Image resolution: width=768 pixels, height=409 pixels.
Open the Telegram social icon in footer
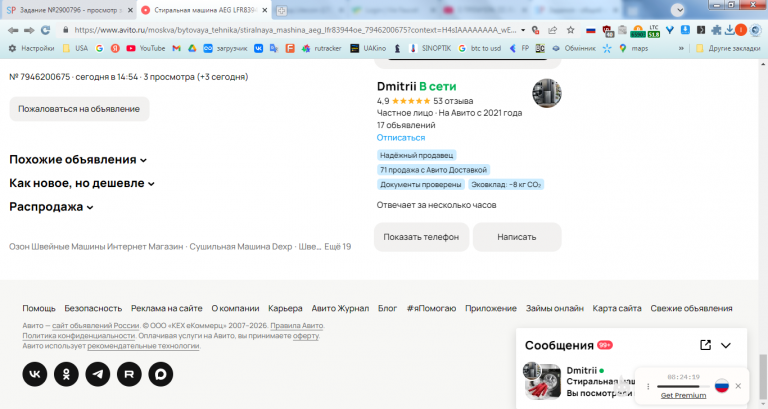pos(98,374)
